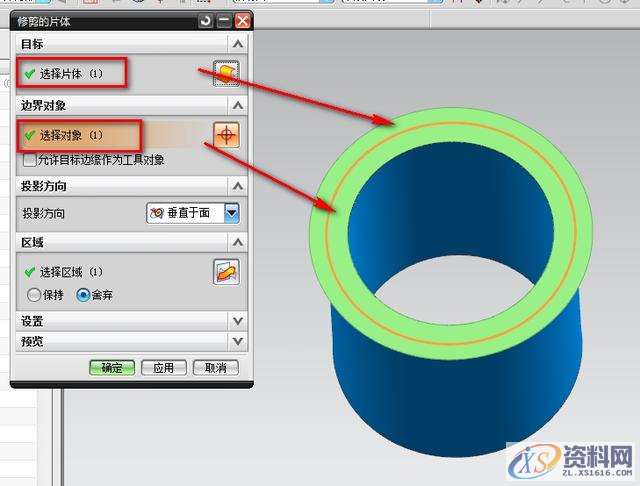Select the 舍弃 (Discard) radio button
This screenshot has height=486, width=640.
[84, 295]
